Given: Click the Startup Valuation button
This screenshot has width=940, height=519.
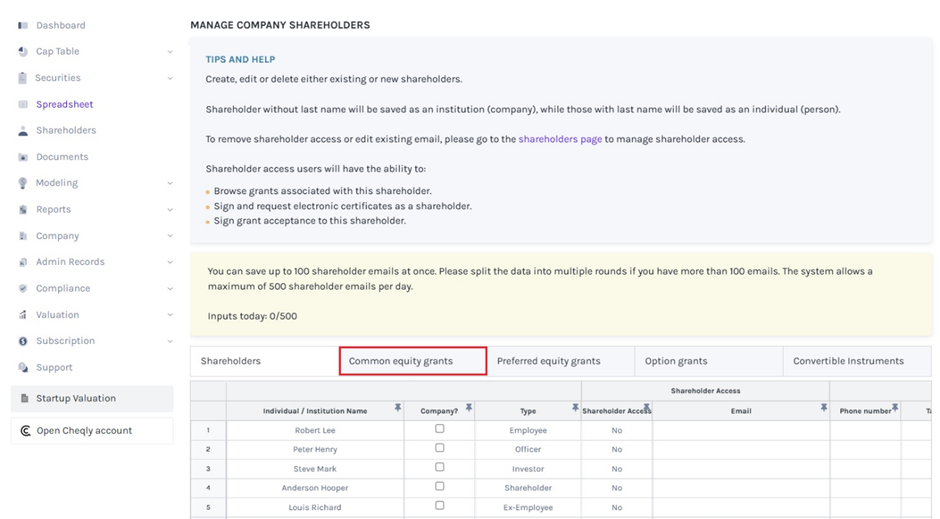Looking at the screenshot, I should click(92, 398).
